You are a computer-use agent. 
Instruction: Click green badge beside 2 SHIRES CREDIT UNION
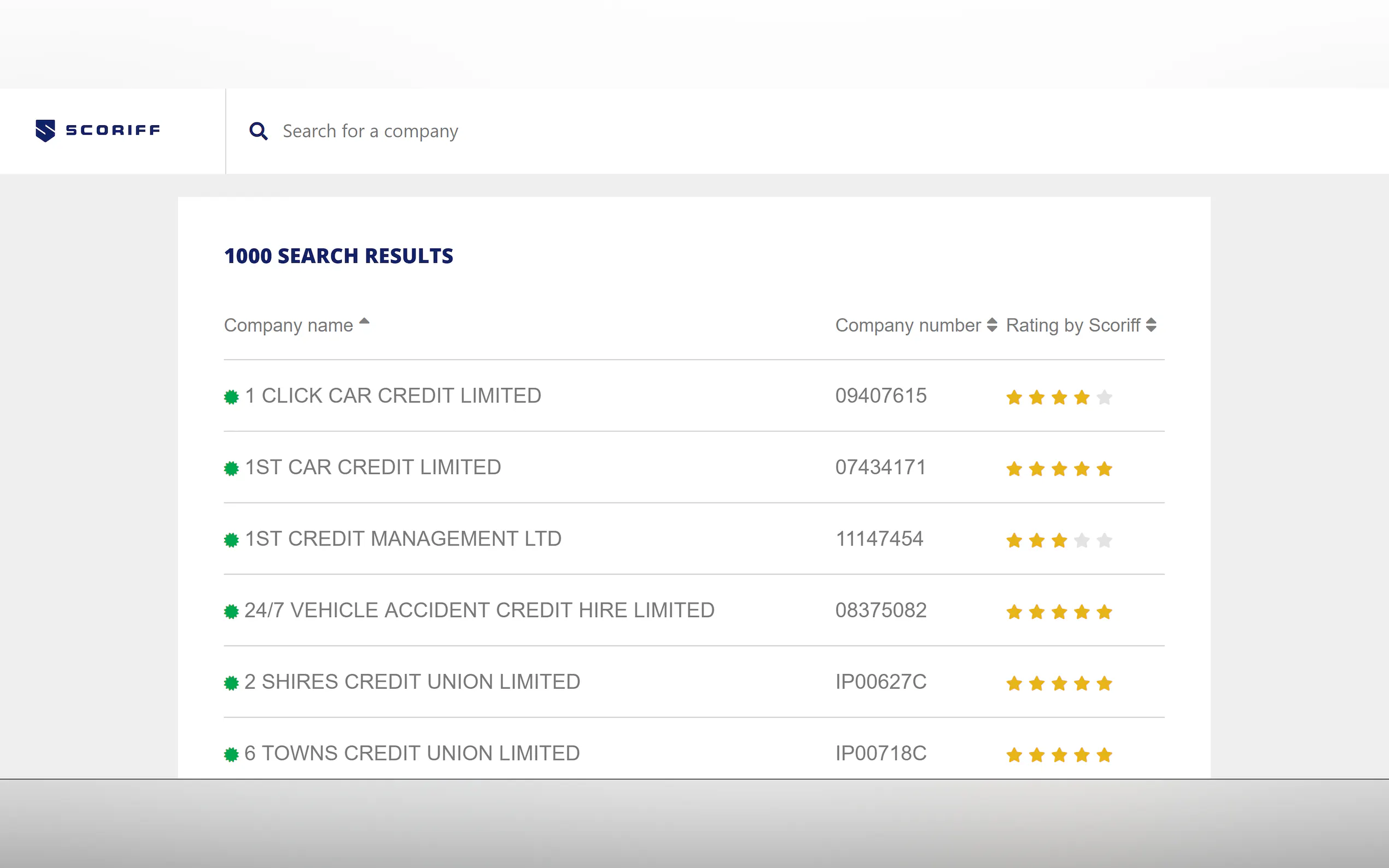(x=231, y=683)
